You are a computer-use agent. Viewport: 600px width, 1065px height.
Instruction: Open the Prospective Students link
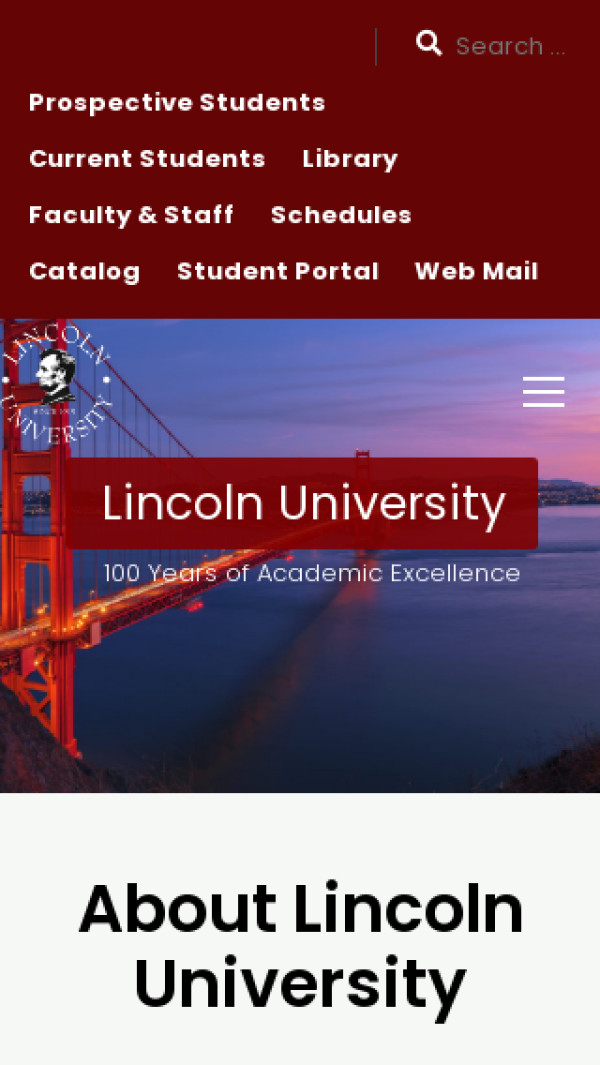[177, 103]
